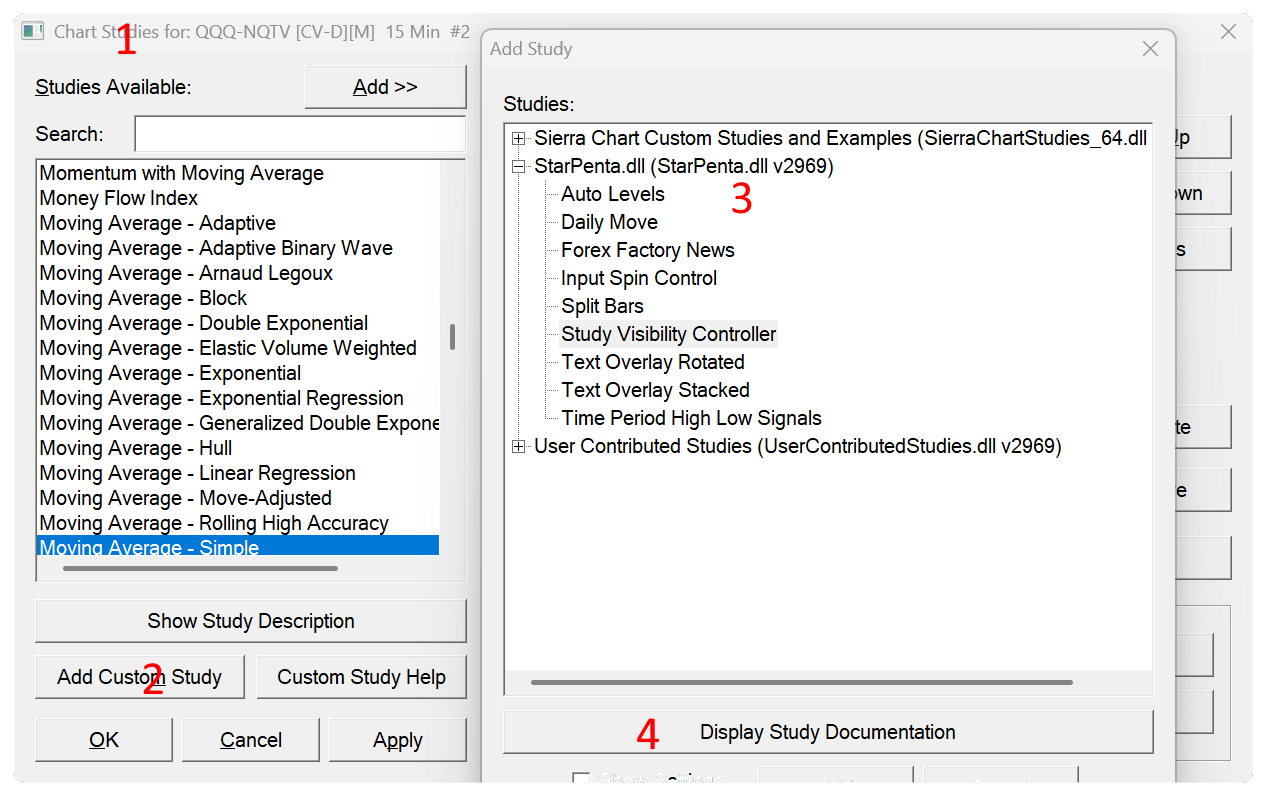Select Moving Average - Exponential
Viewport: 1261px width, 796px height.
(x=170, y=373)
